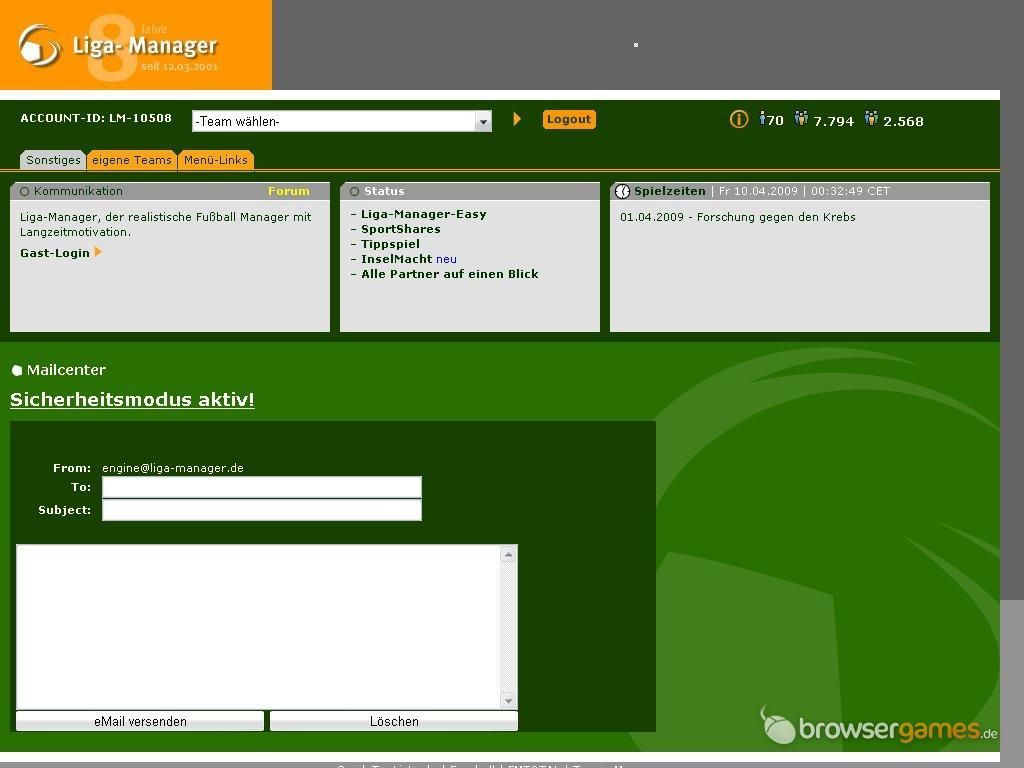This screenshot has height=768, width=1024.
Task: Click the engine@liga-manager.de sender address
Action: 173,468
